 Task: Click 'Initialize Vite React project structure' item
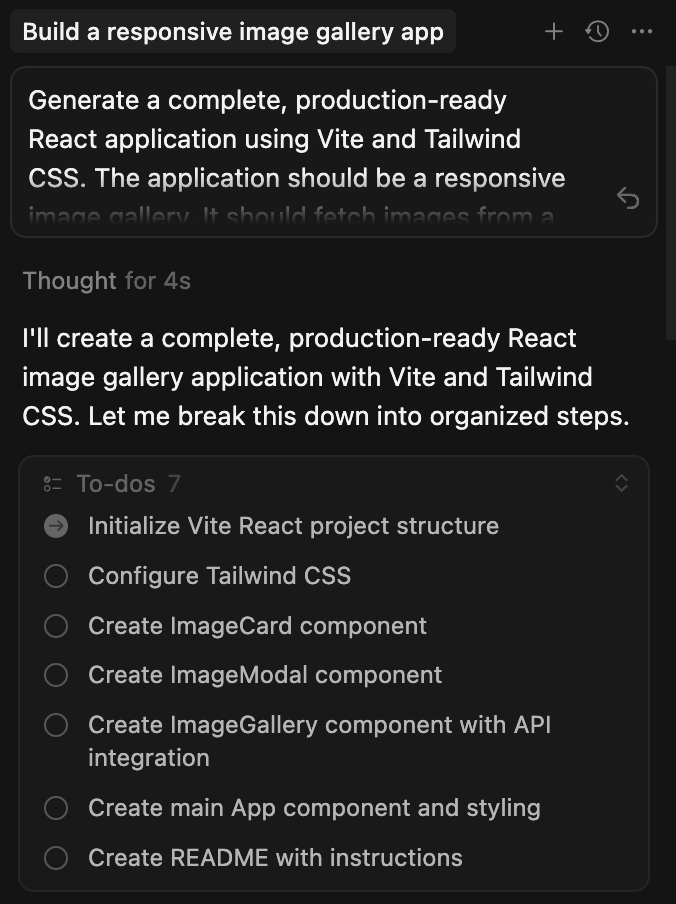(x=293, y=526)
